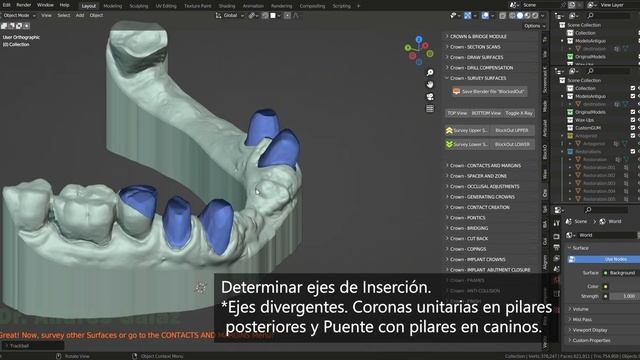Click the World datablock browse icon

tap(570, 235)
